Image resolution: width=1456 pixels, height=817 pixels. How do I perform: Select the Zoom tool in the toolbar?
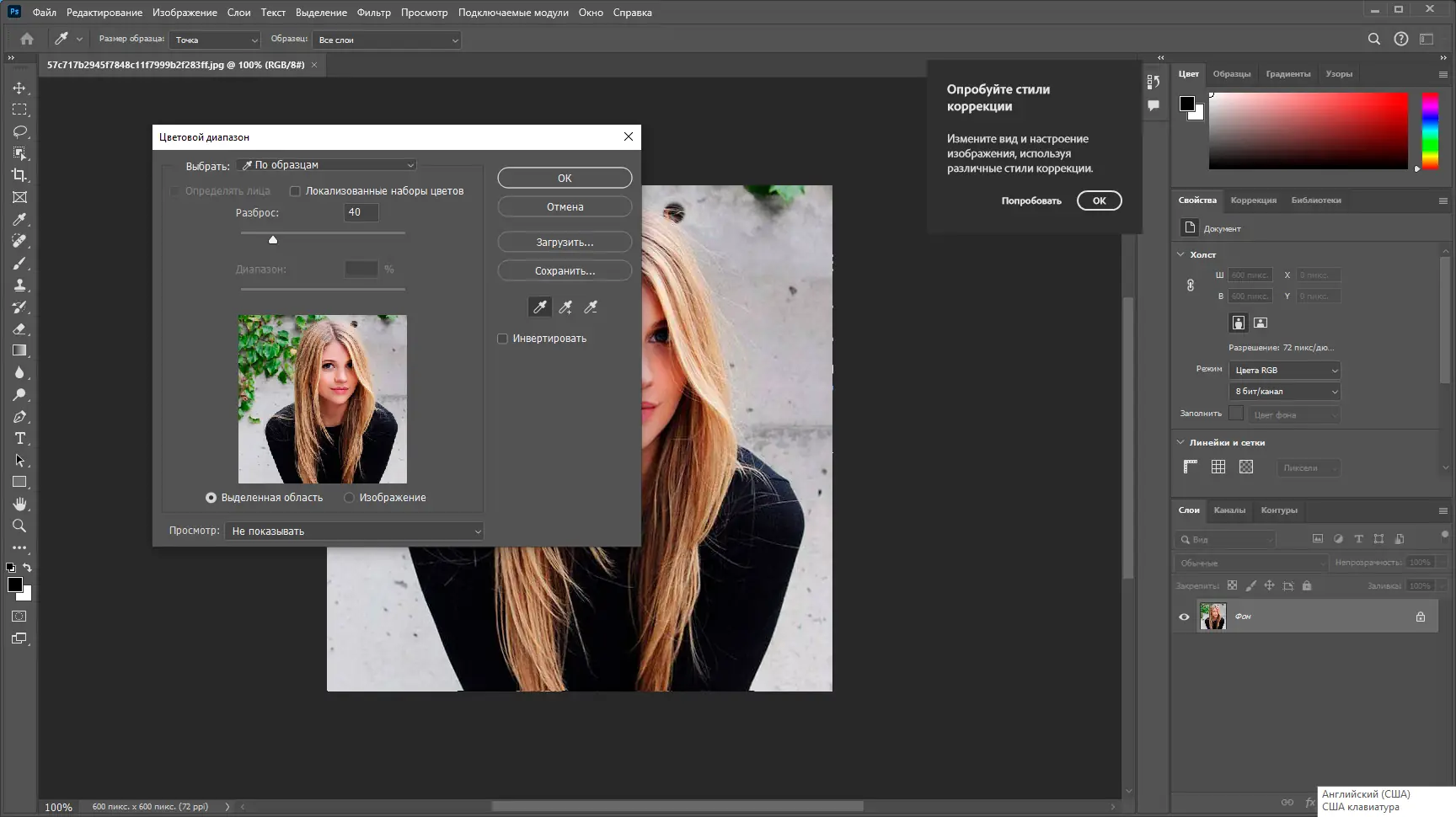[x=19, y=526]
